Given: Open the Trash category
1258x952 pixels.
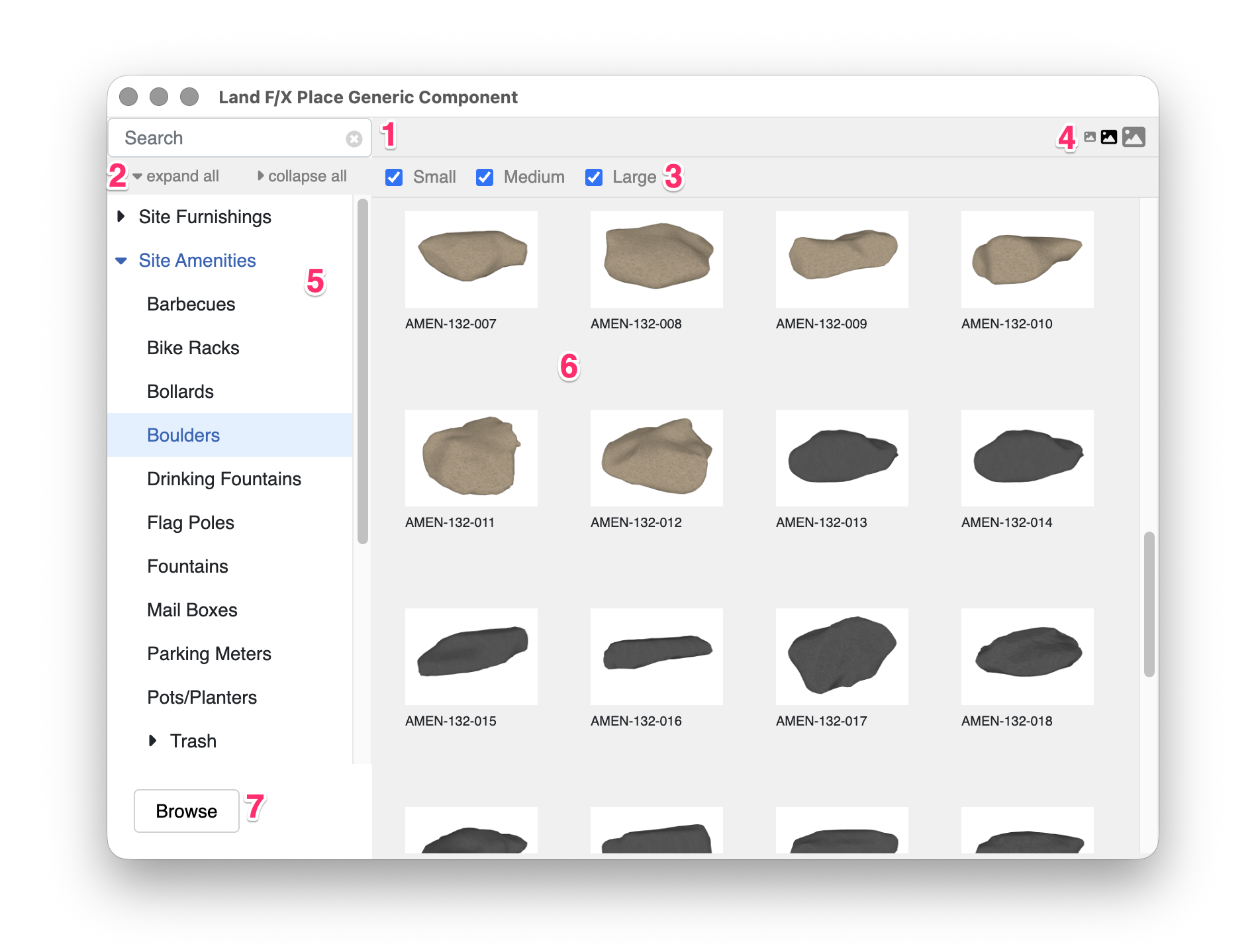Looking at the screenshot, I should pyautogui.click(x=193, y=741).
